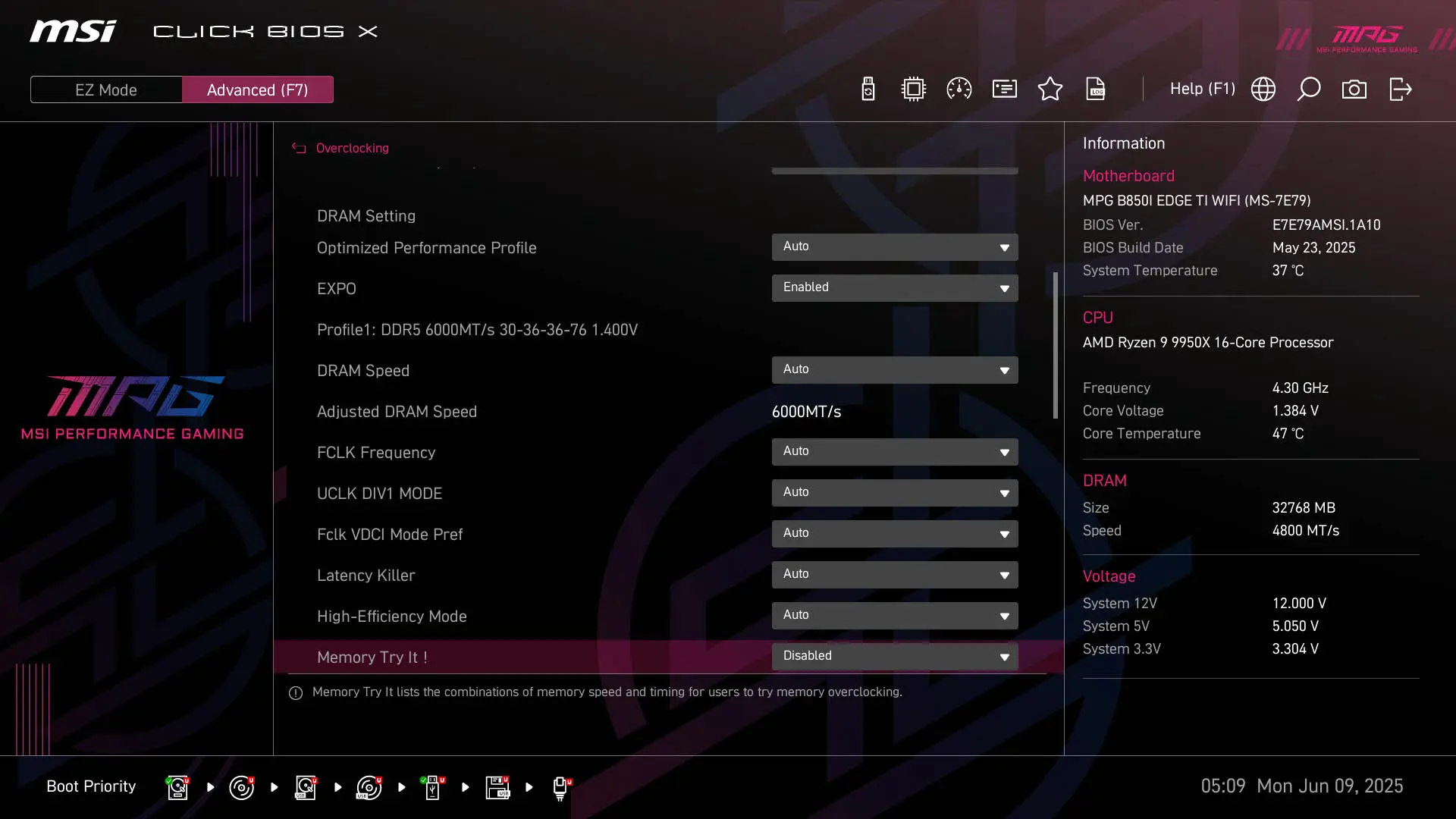
Task: Select the Memory Try It ! row label
Action: (372, 657)
